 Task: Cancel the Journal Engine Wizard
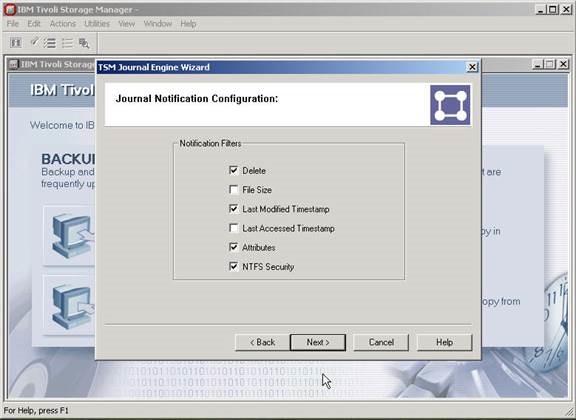pos(381,342)
